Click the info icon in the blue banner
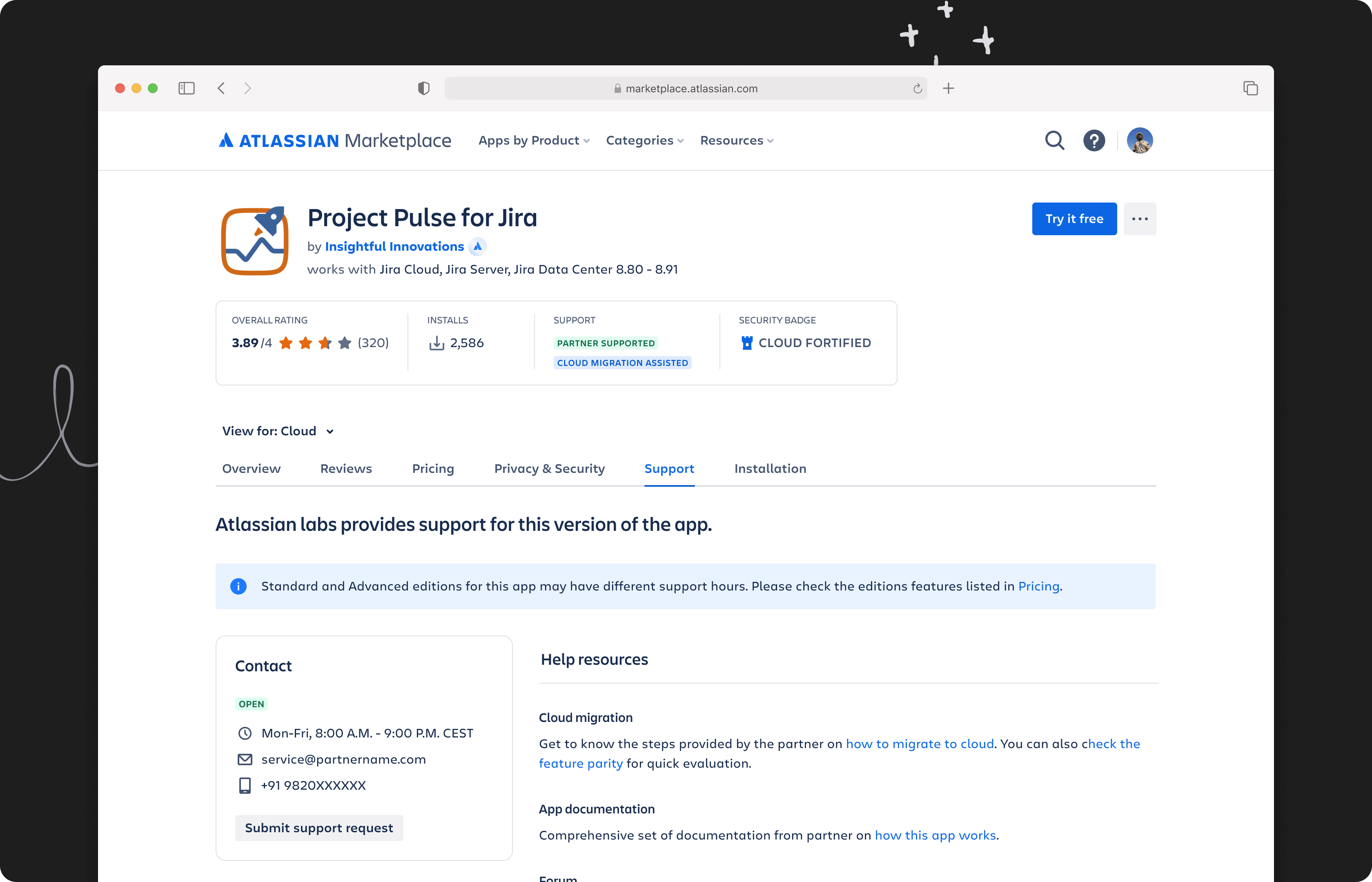This screenshot has height=882, width=1372. click(238, 586)
